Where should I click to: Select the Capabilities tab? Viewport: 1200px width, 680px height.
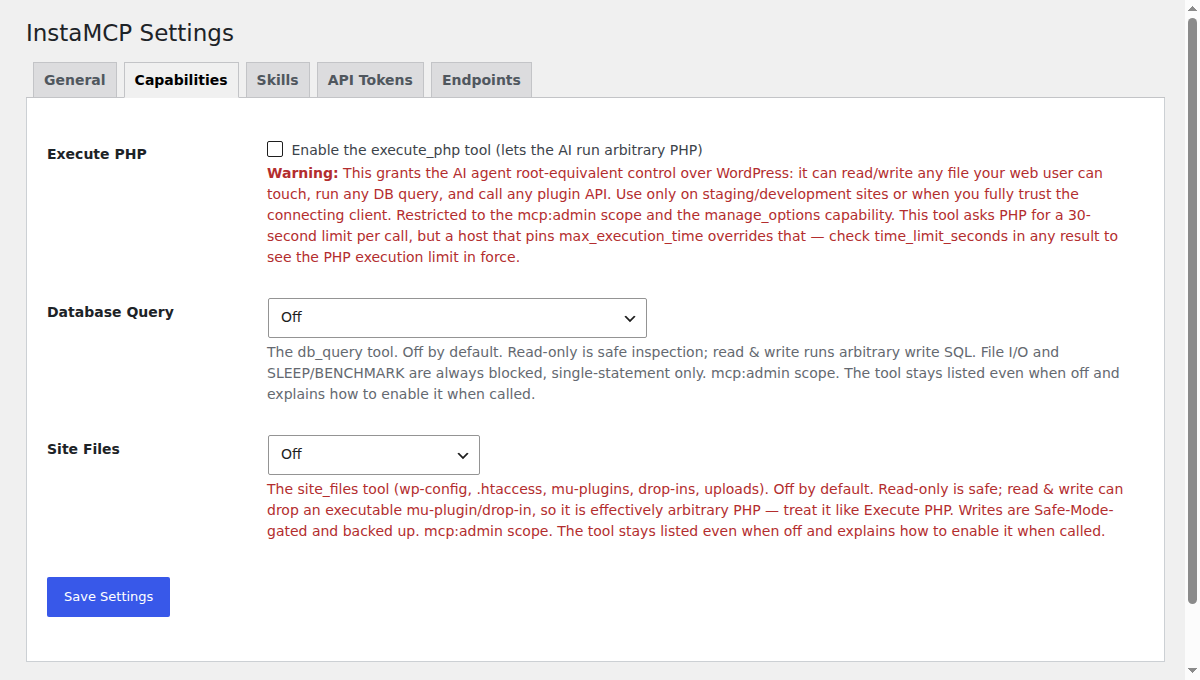click(181, 80)
